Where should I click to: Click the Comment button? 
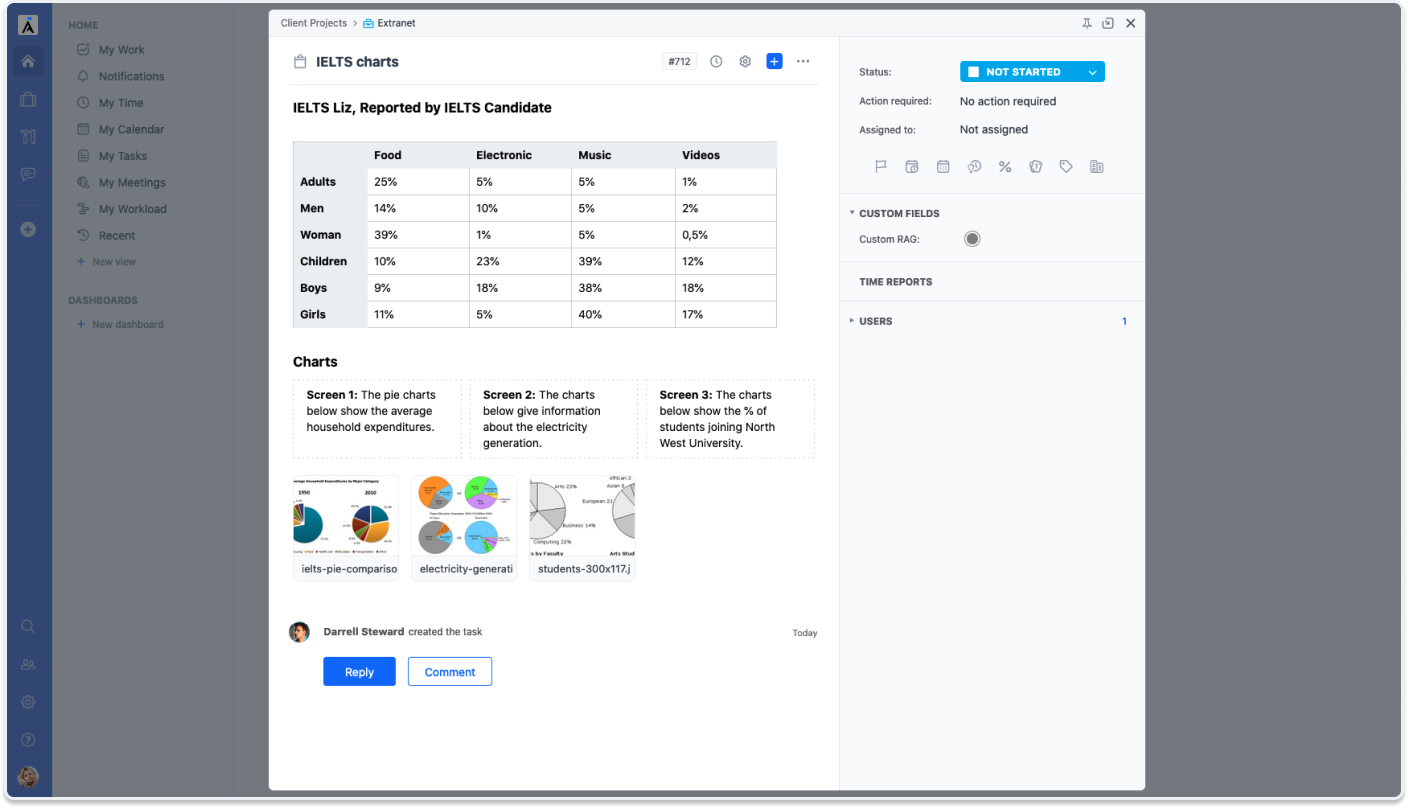click(x=450, y=672)
